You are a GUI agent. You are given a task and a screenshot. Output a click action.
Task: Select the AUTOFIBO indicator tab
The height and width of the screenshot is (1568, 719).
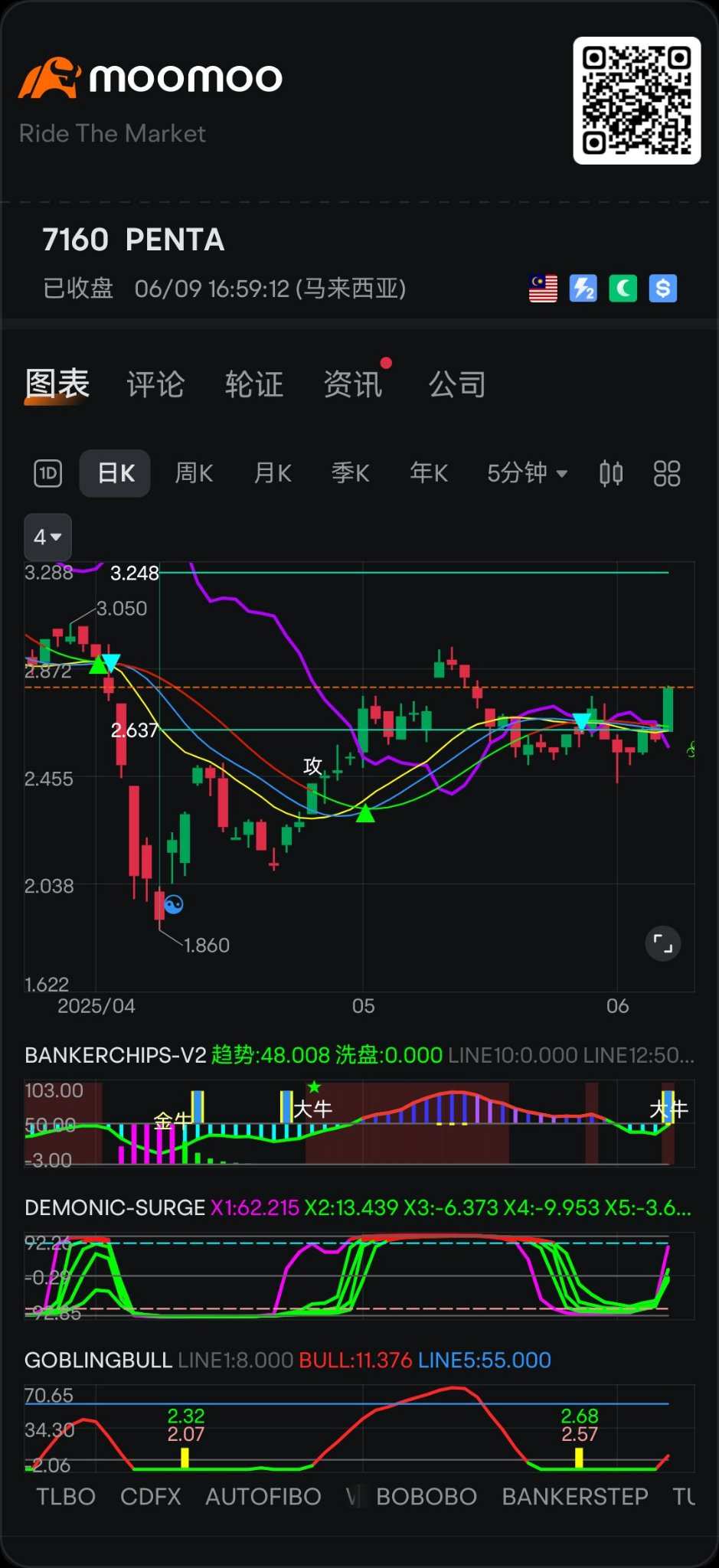click(x=263, y=1496)
